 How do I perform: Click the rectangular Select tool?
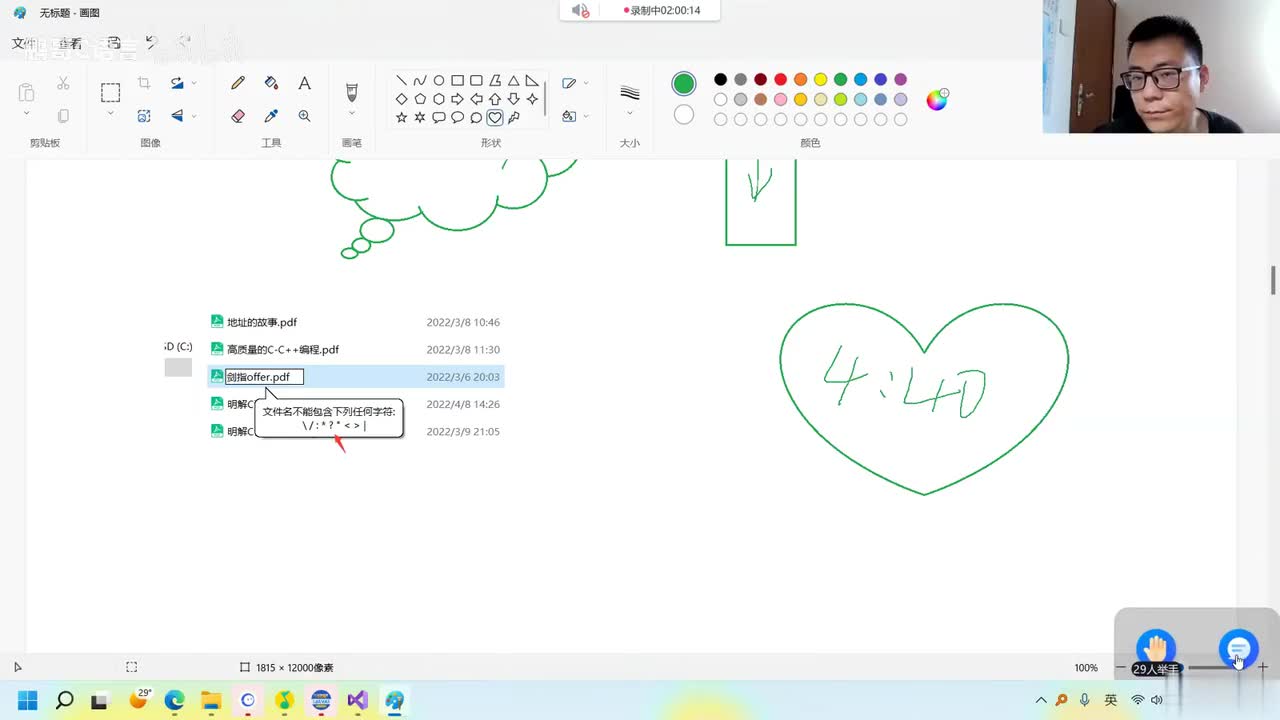(x=110, y=92)
